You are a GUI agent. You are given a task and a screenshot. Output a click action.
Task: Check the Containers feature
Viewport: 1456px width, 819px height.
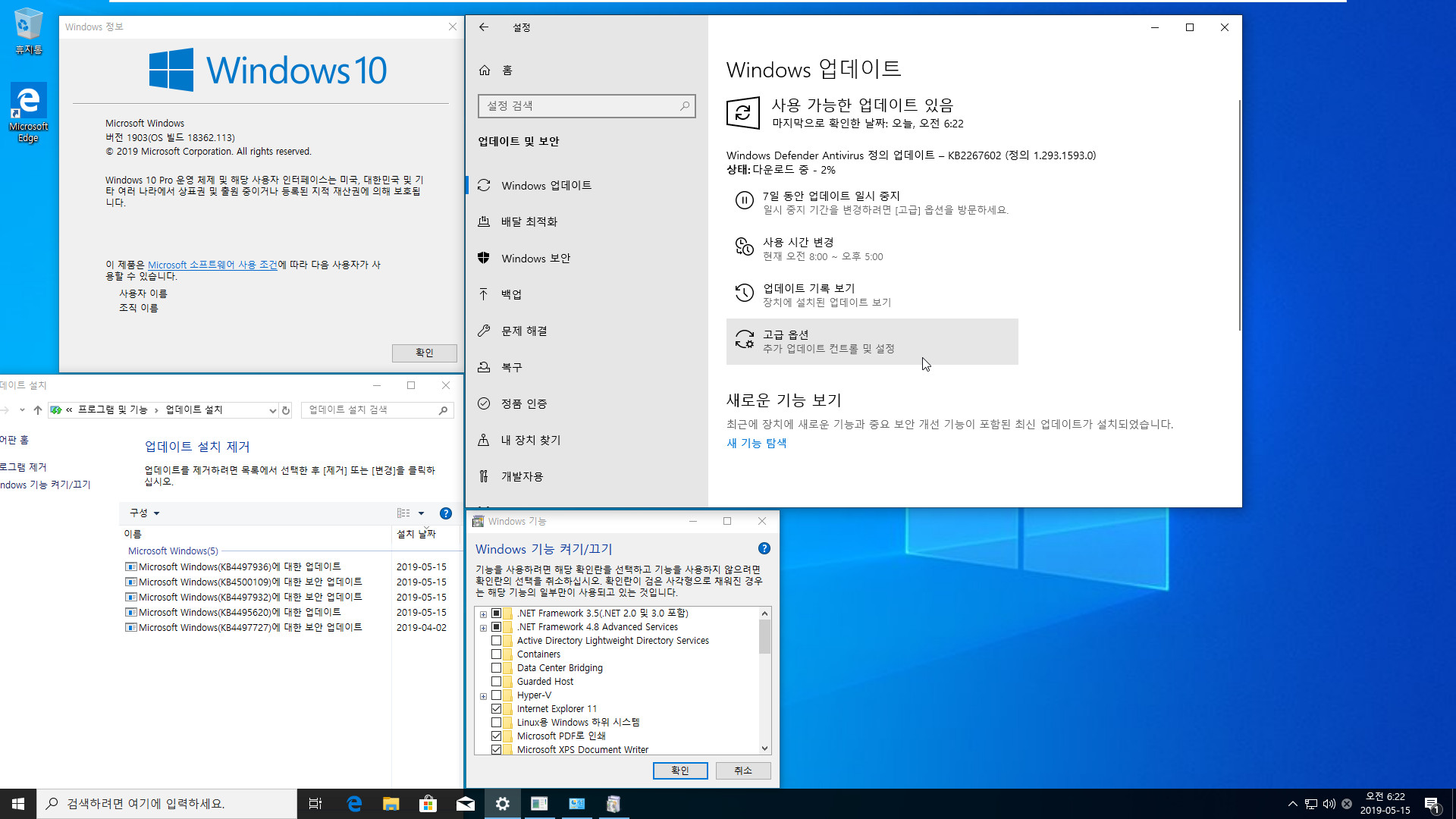click(x=496, y=654)
